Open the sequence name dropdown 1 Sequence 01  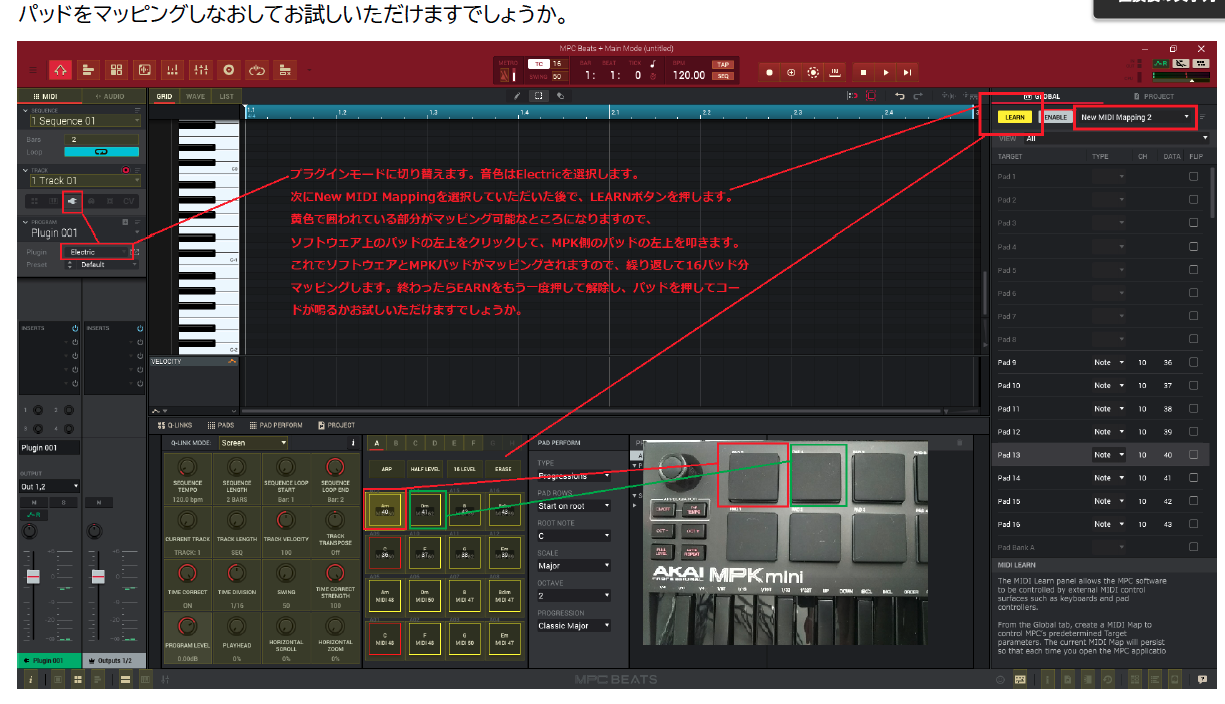(85, 121)
